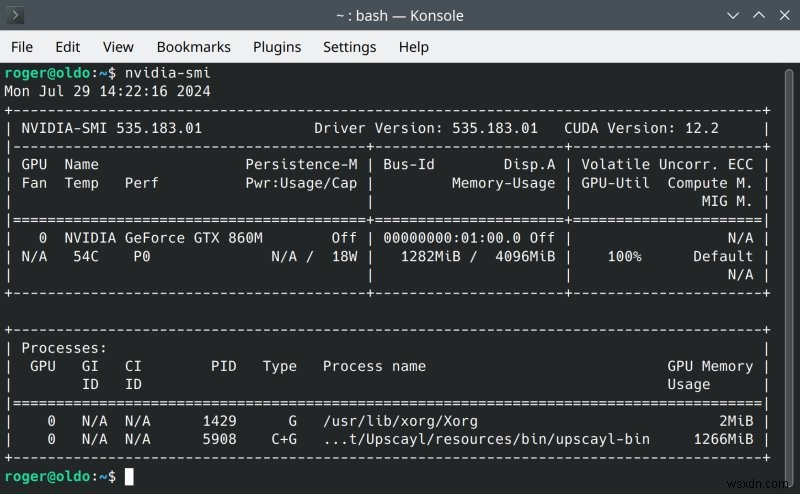
Task: Click PID 1429 in process table
Action: tap(219, 421)
